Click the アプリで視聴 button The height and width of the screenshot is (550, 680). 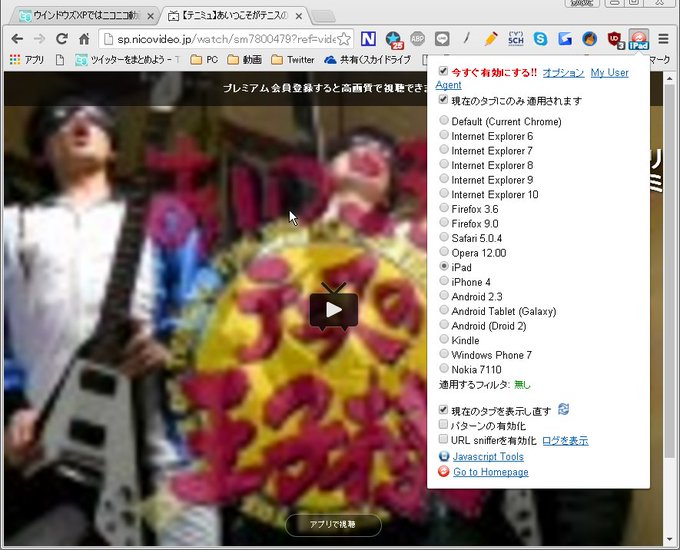(x=333, y=524)
